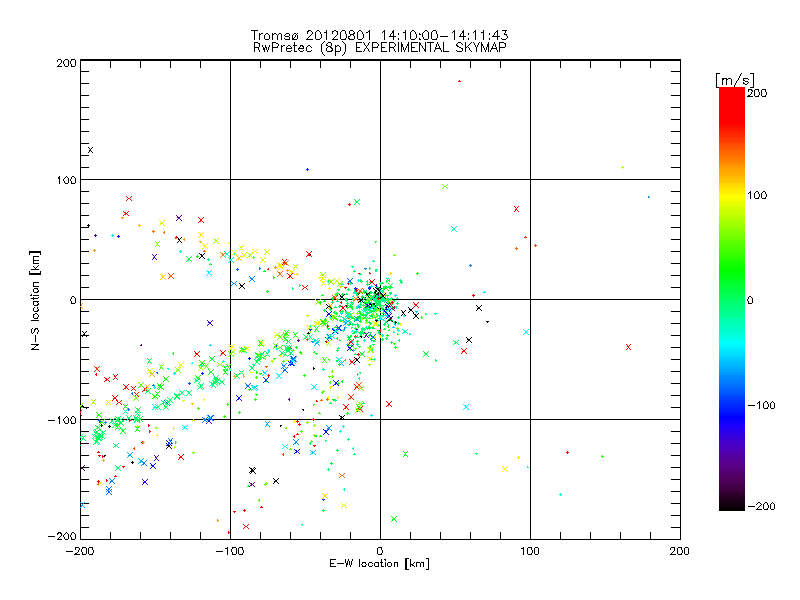800x600 pixels.
Task: Click the -100 tick label on the N-S axis
Action: (x=62, y=420)
